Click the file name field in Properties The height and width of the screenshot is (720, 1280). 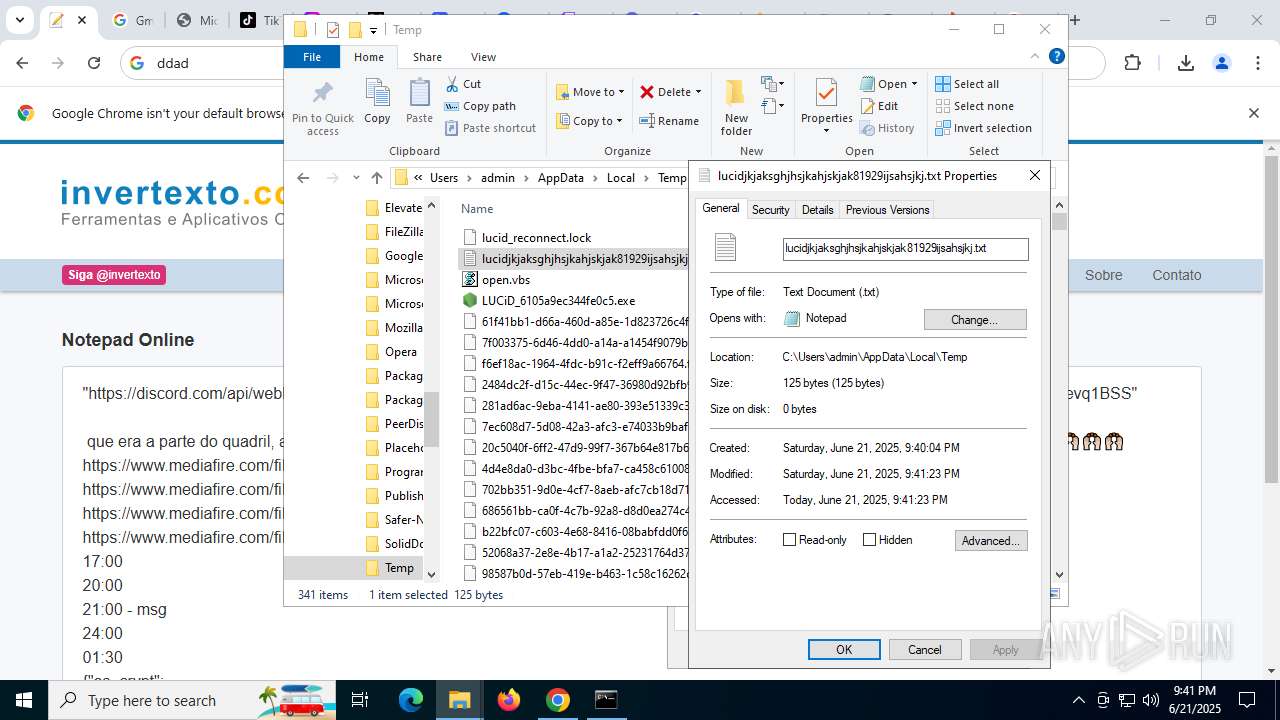[905, 248]
